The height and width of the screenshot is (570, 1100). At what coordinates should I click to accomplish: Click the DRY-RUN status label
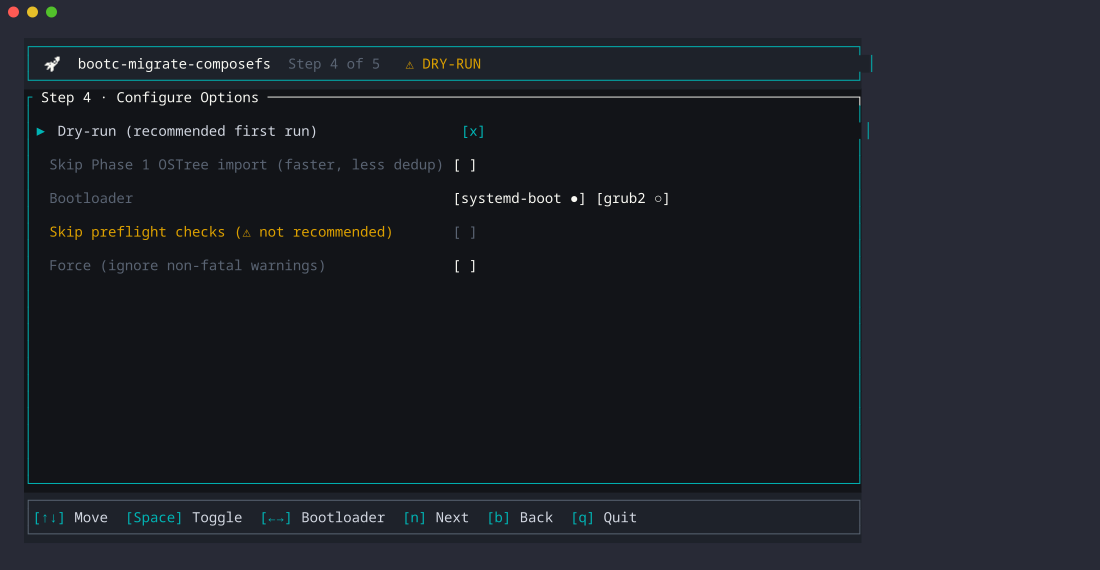click(x=451, y=64)
